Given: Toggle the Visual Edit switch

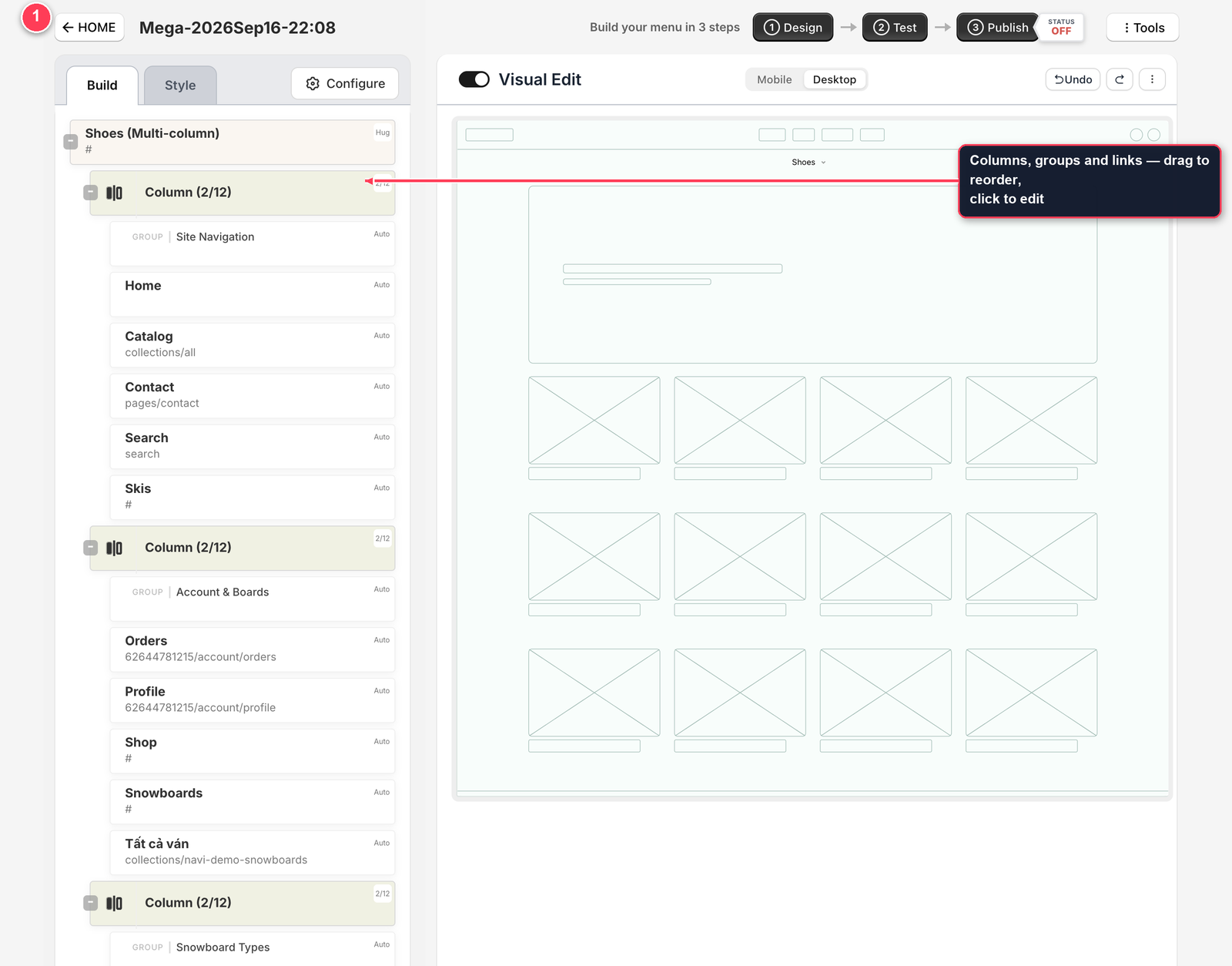Looking at the screenshot, I should coord(474,79).
